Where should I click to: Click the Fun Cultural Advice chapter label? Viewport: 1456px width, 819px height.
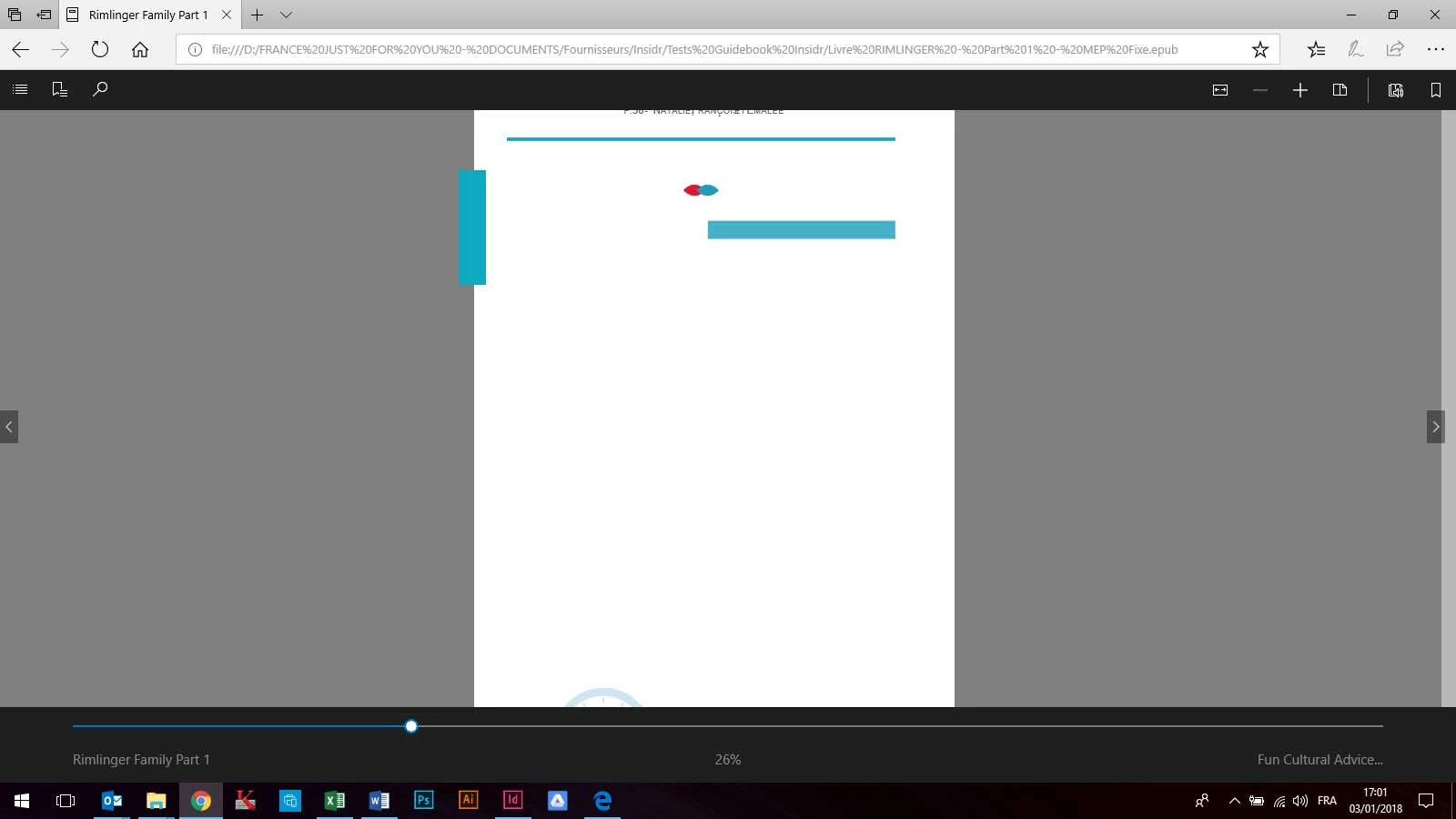click(x=1319, y=759)
